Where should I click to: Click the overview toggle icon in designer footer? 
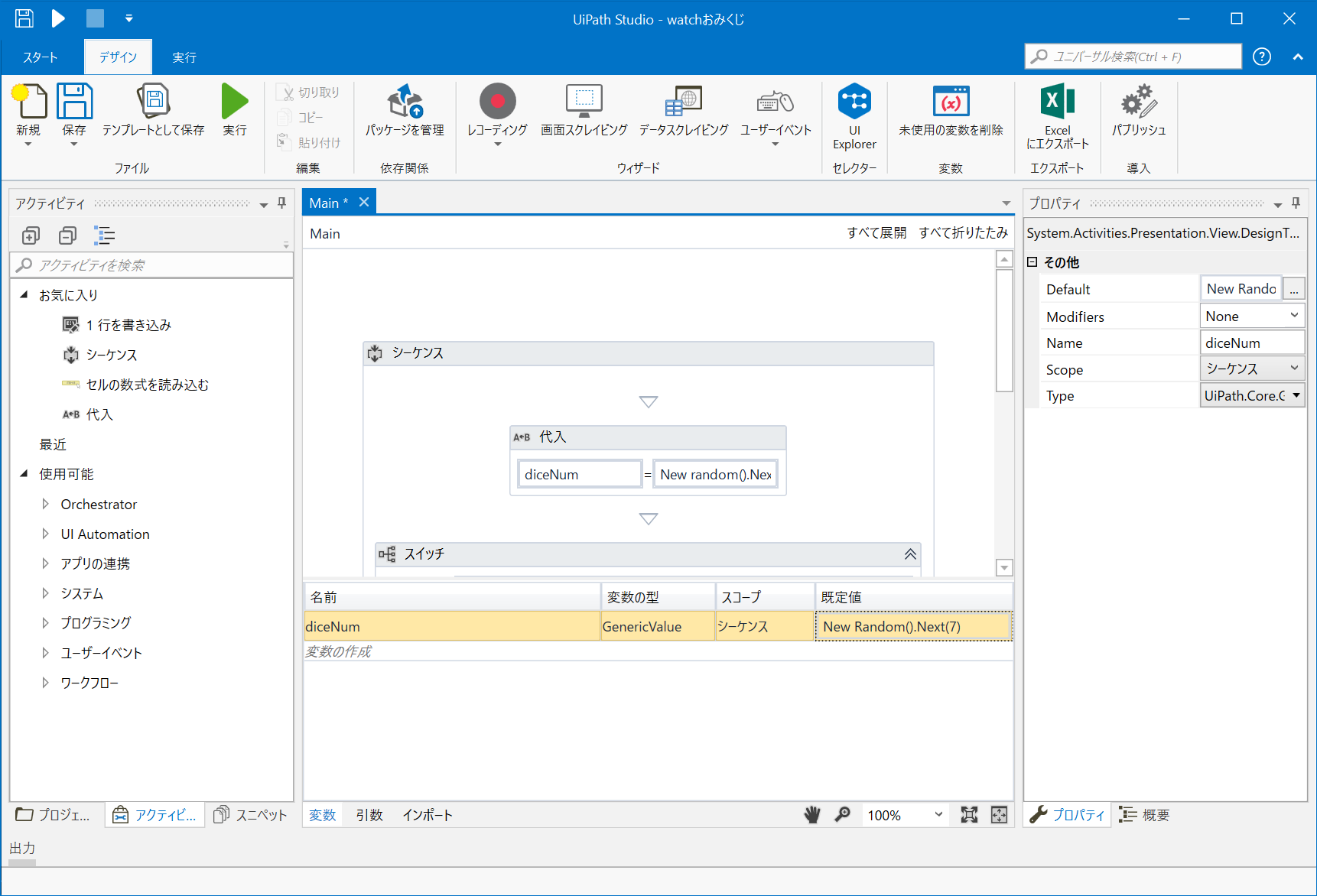coord(999,815)
